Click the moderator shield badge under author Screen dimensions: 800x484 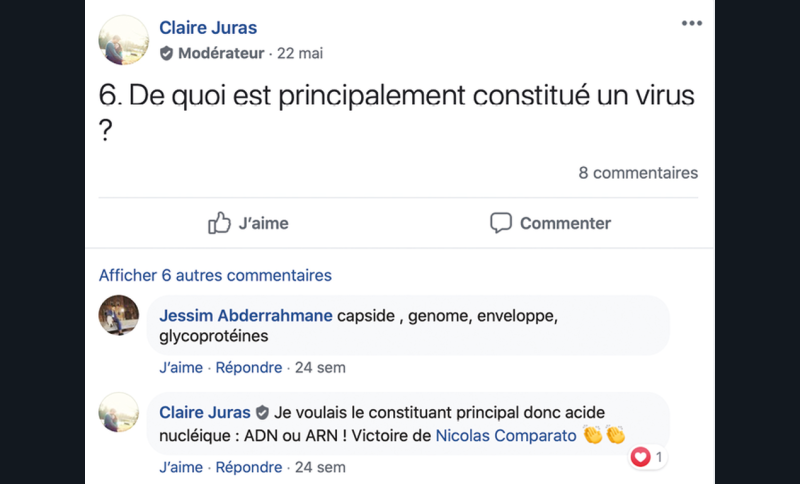pyautogui.click(x=167, y=53)
